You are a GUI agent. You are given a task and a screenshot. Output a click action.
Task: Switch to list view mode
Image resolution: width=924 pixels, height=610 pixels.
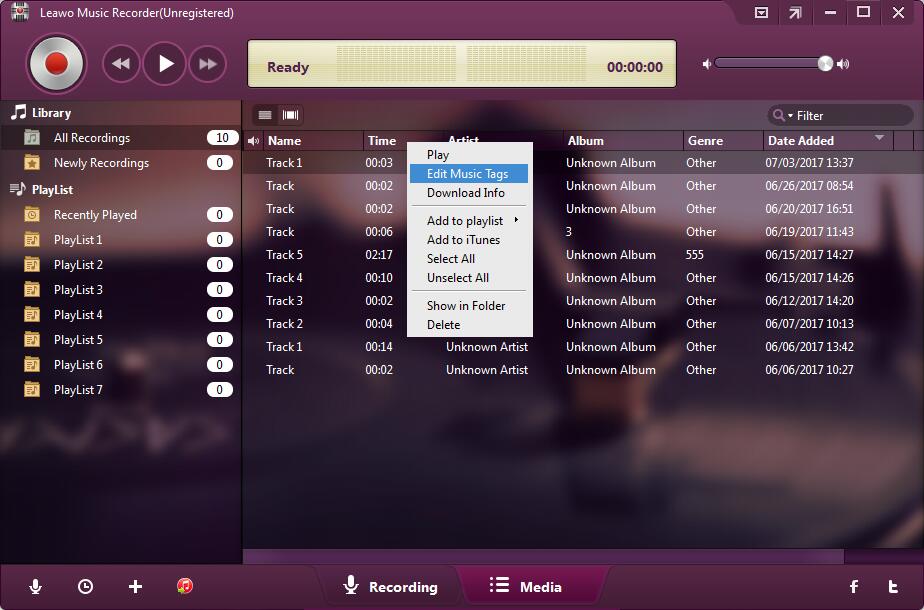[265, 115]
